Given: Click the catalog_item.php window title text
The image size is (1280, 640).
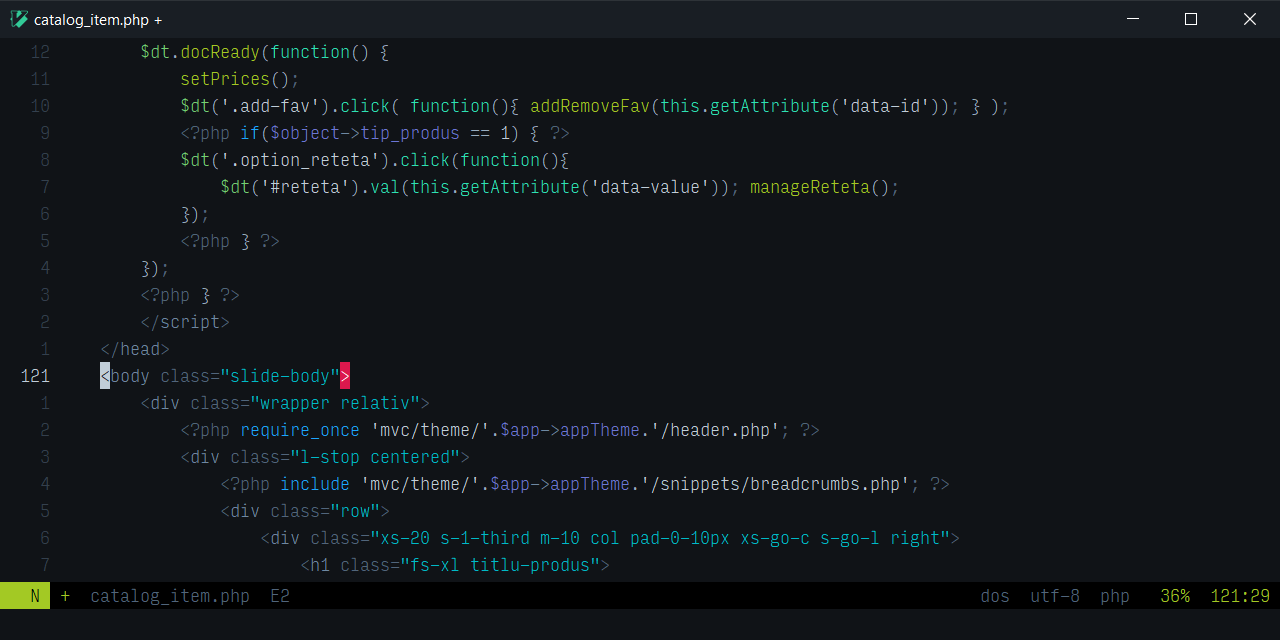Looking at the screenshot, I should pyautogui.click(x=98, y=20).
